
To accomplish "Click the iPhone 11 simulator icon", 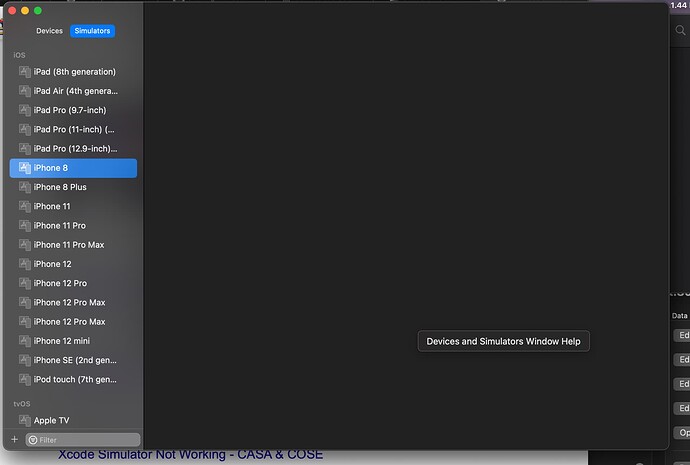I will (25, 206).
